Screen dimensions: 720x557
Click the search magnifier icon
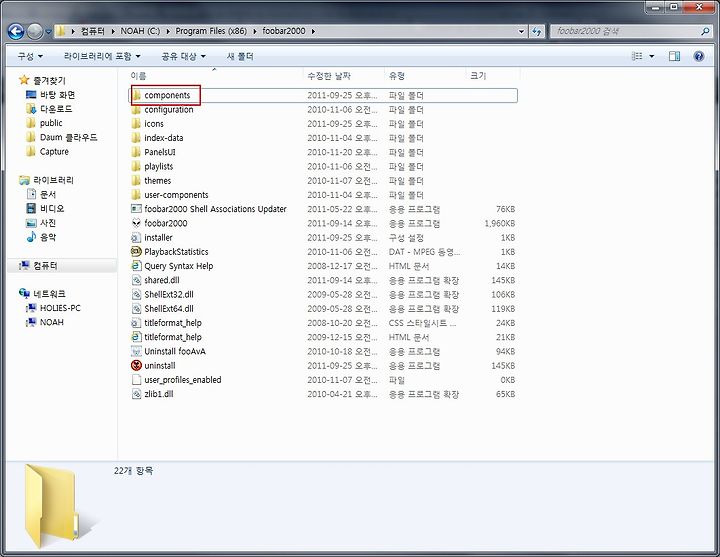click(x=705, y=31)
